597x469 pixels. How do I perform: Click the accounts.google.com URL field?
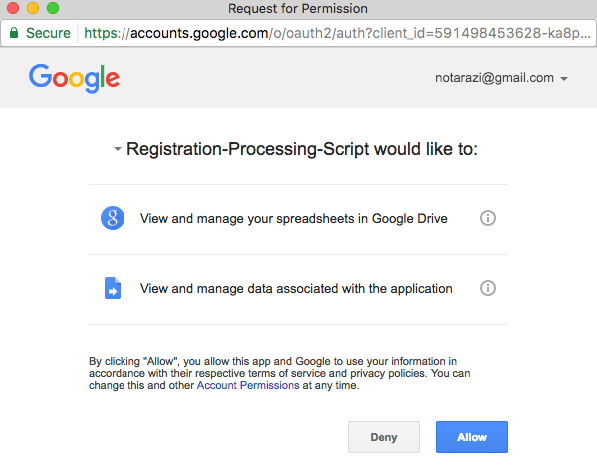click(337, 33)
